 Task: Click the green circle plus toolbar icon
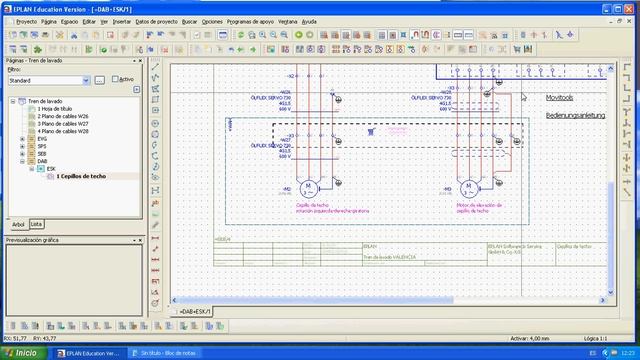299,35
